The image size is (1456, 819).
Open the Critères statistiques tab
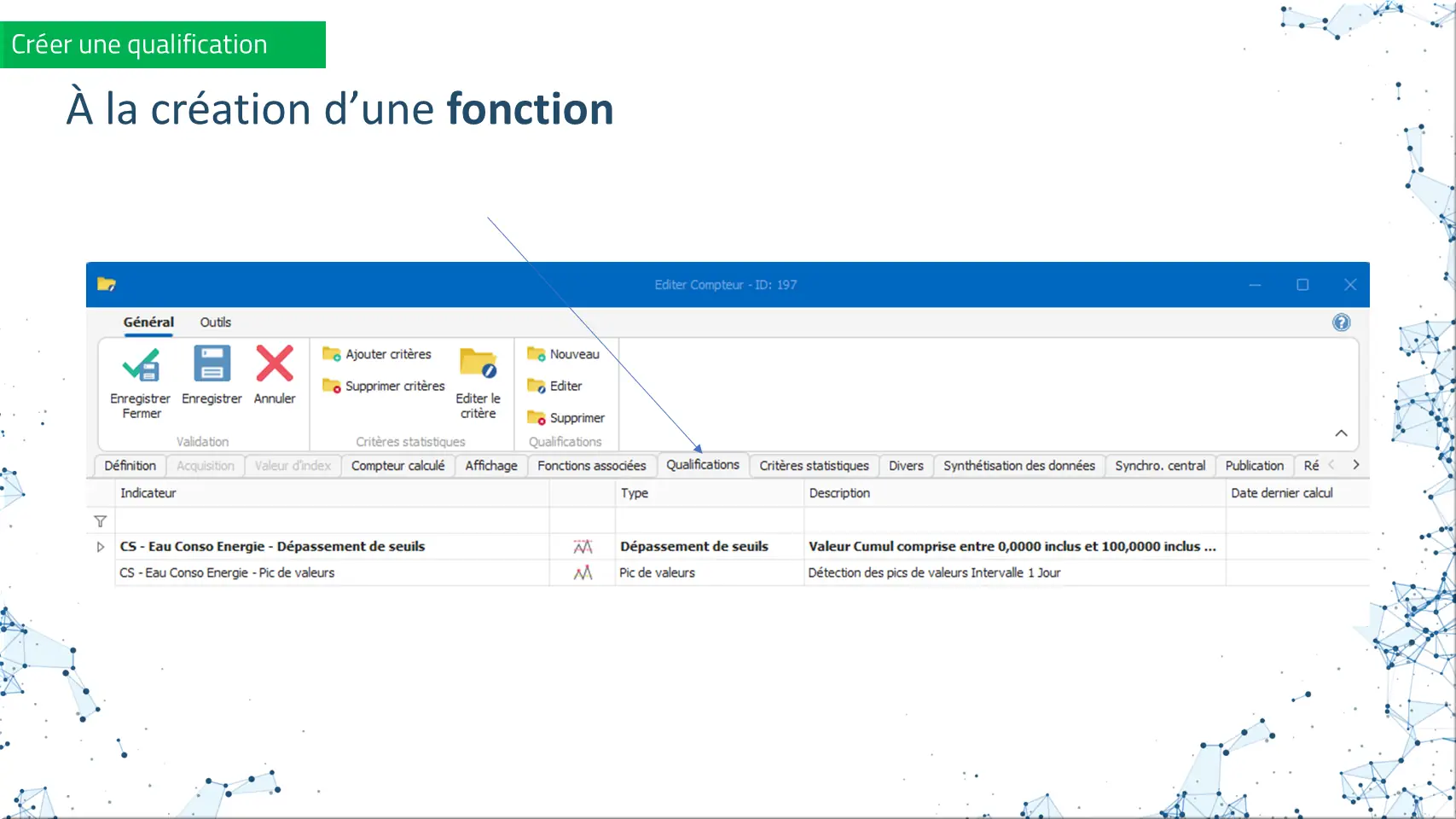click(x=814, y=466)
